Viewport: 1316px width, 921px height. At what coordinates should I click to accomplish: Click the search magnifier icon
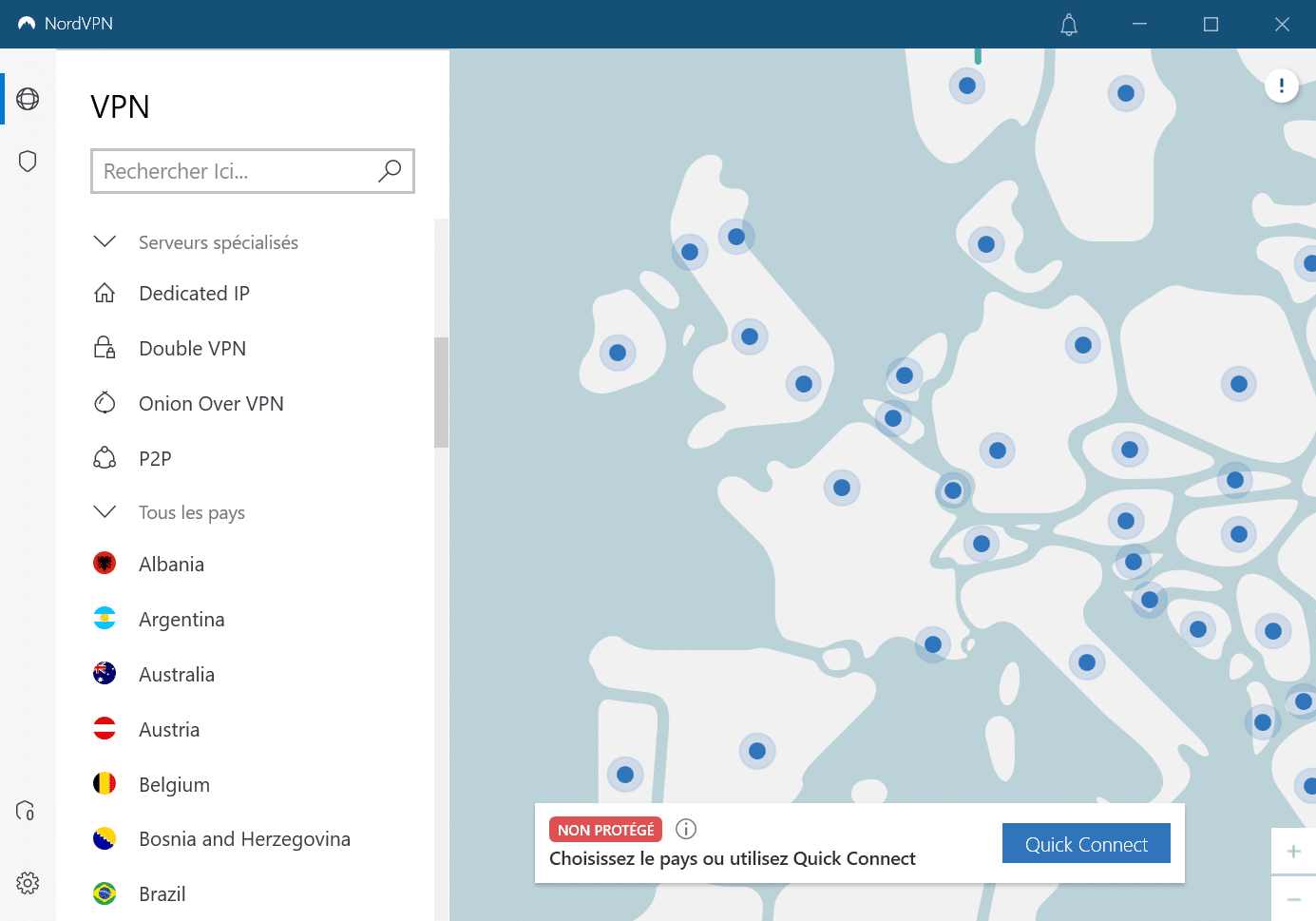point(390,171)
